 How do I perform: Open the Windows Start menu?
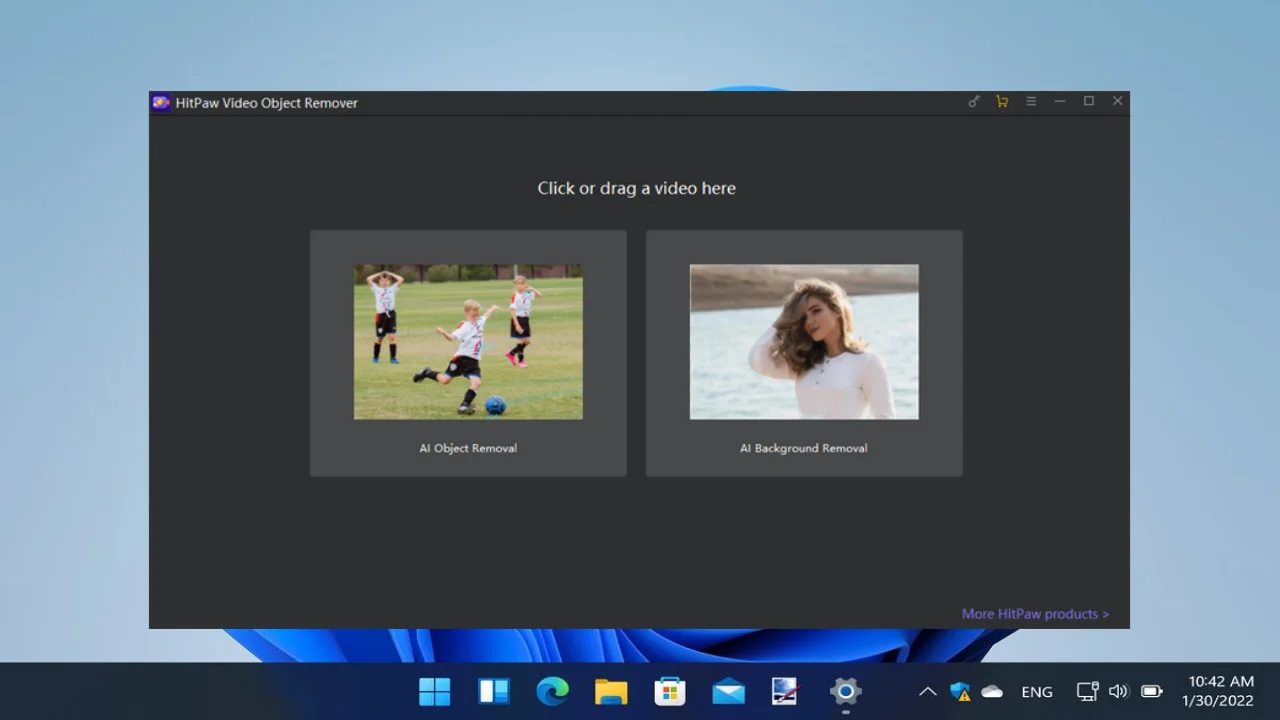(x=435, y=691)
